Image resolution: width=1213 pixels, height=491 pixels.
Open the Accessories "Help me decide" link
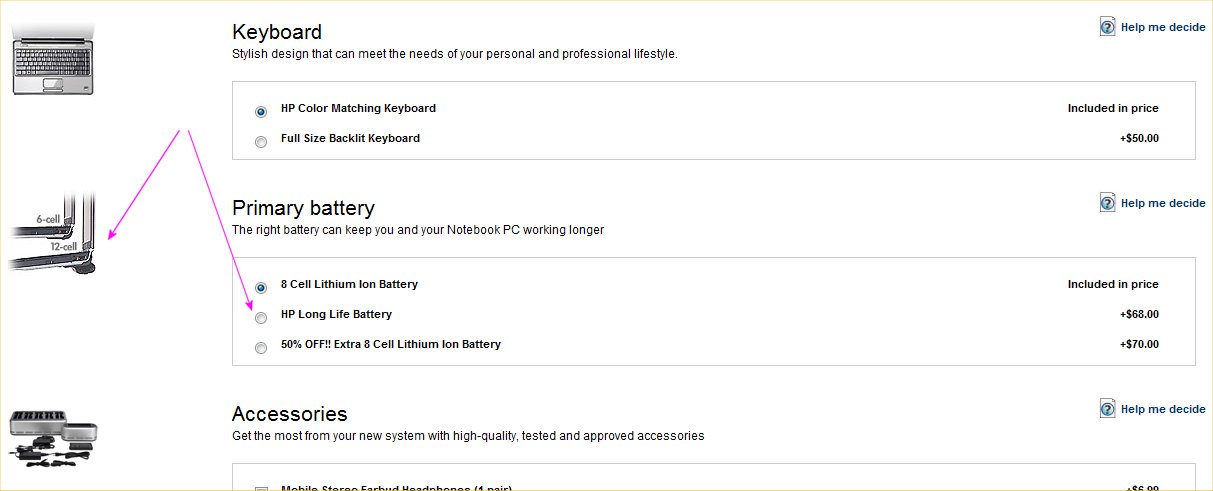click(1163, 409)
